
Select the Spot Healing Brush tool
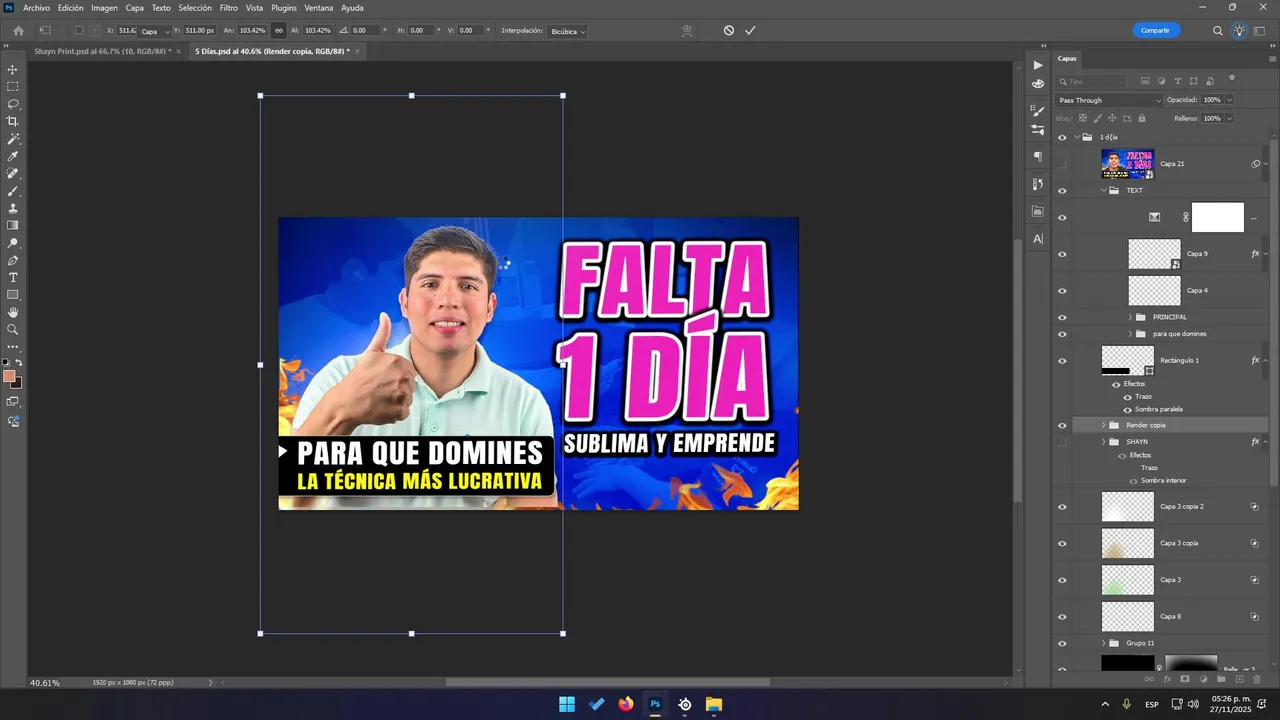(x=13, y=173)
